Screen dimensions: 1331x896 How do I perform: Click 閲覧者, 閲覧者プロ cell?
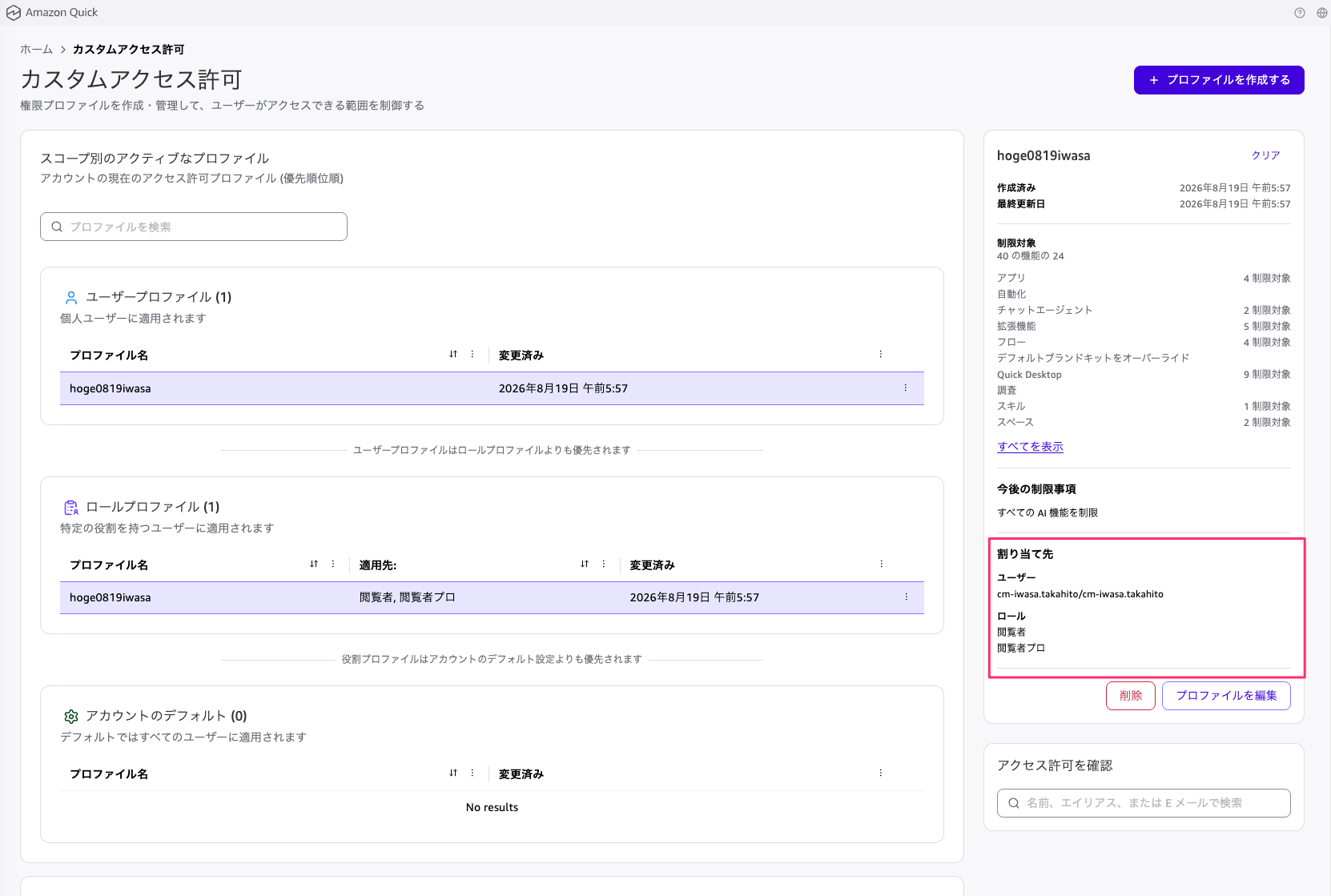408,597
